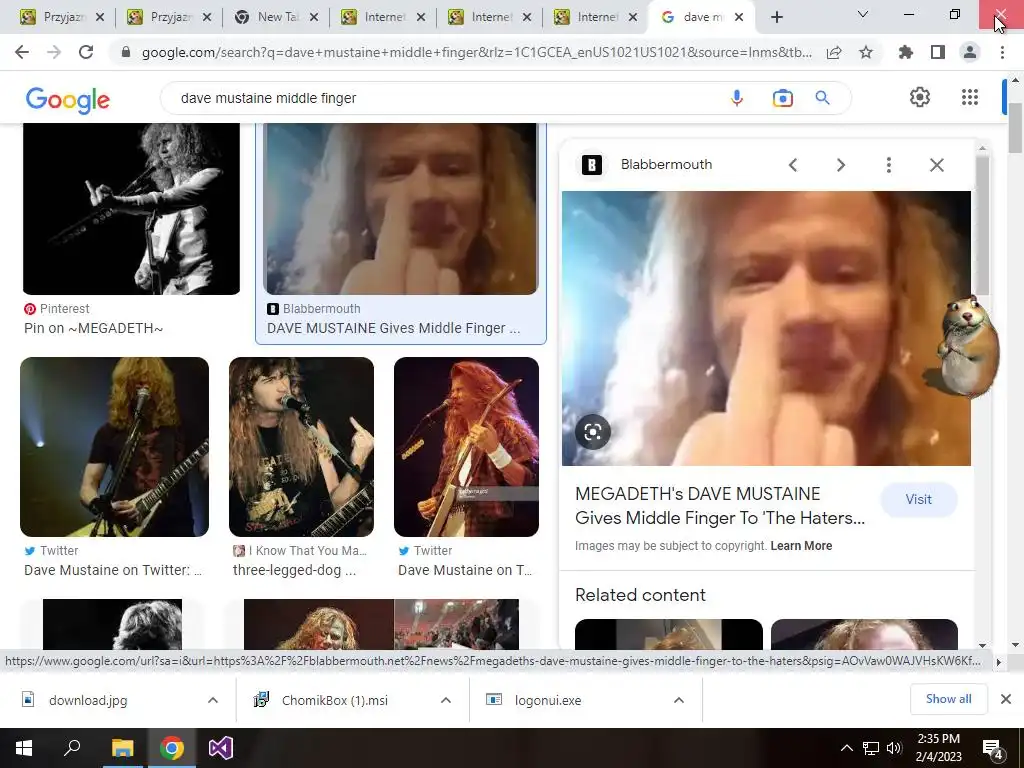Click the search query input field

click(x=444, y=98)
